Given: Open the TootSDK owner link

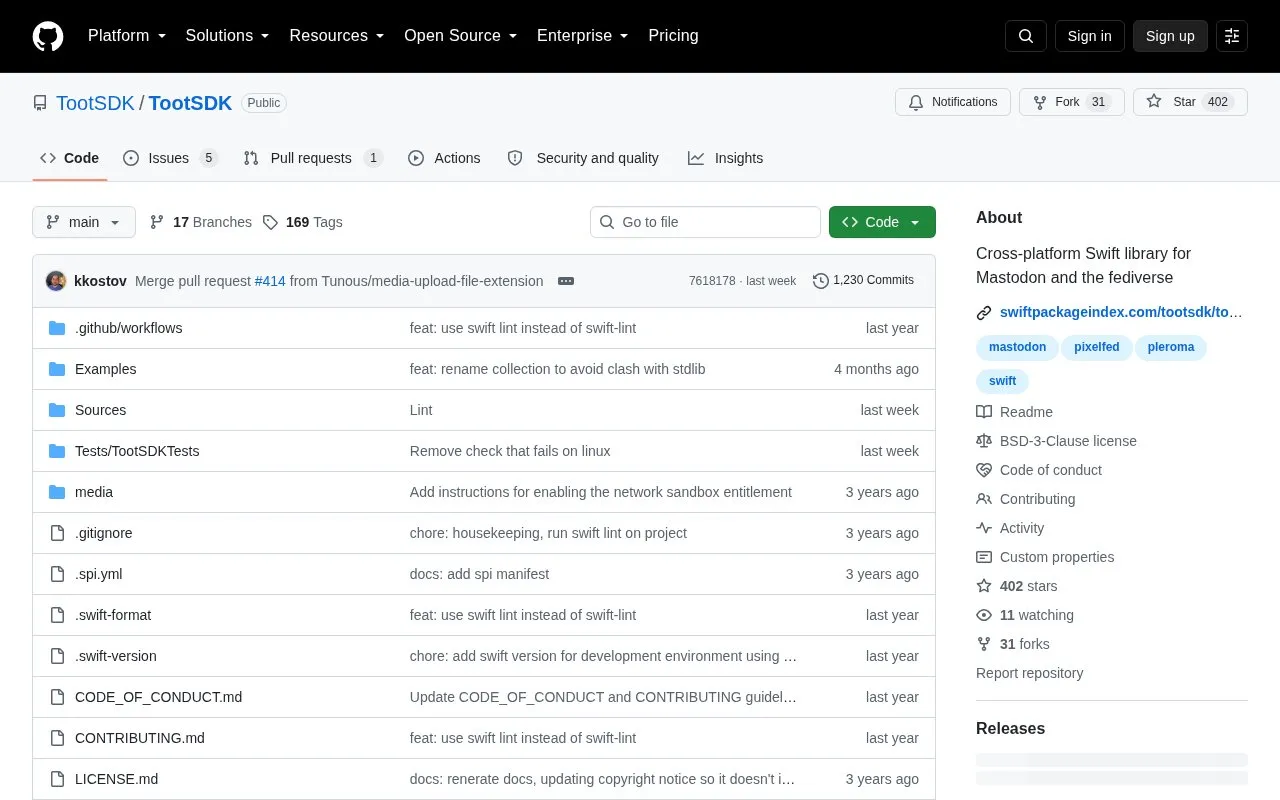Looking at the screenshot, I should (95, 103).
